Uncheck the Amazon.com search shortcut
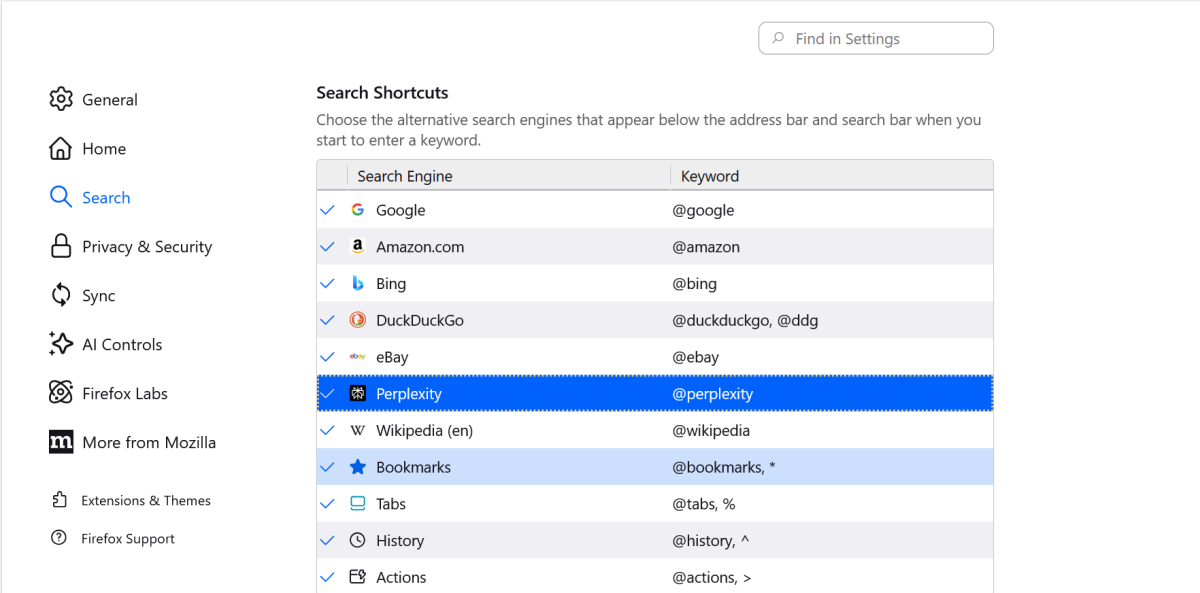The image size is (1200, 593). coord(327,246)
